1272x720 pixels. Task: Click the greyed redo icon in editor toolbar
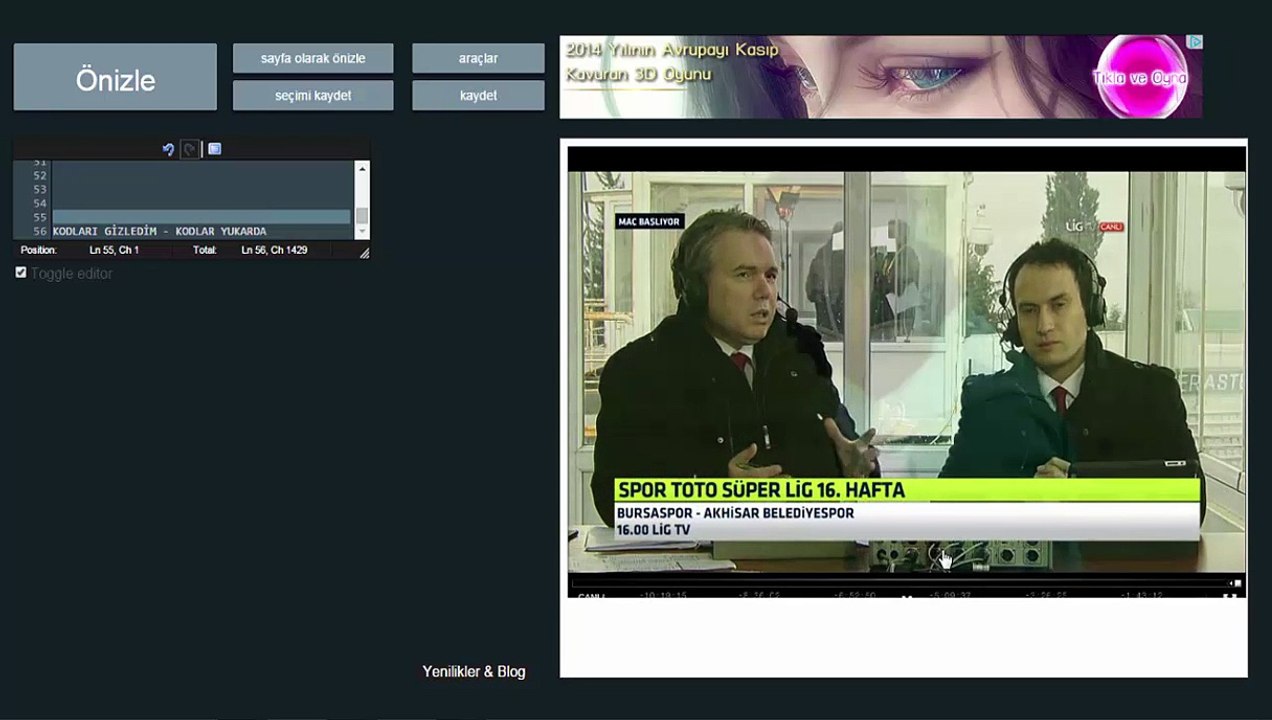[190, 149]
